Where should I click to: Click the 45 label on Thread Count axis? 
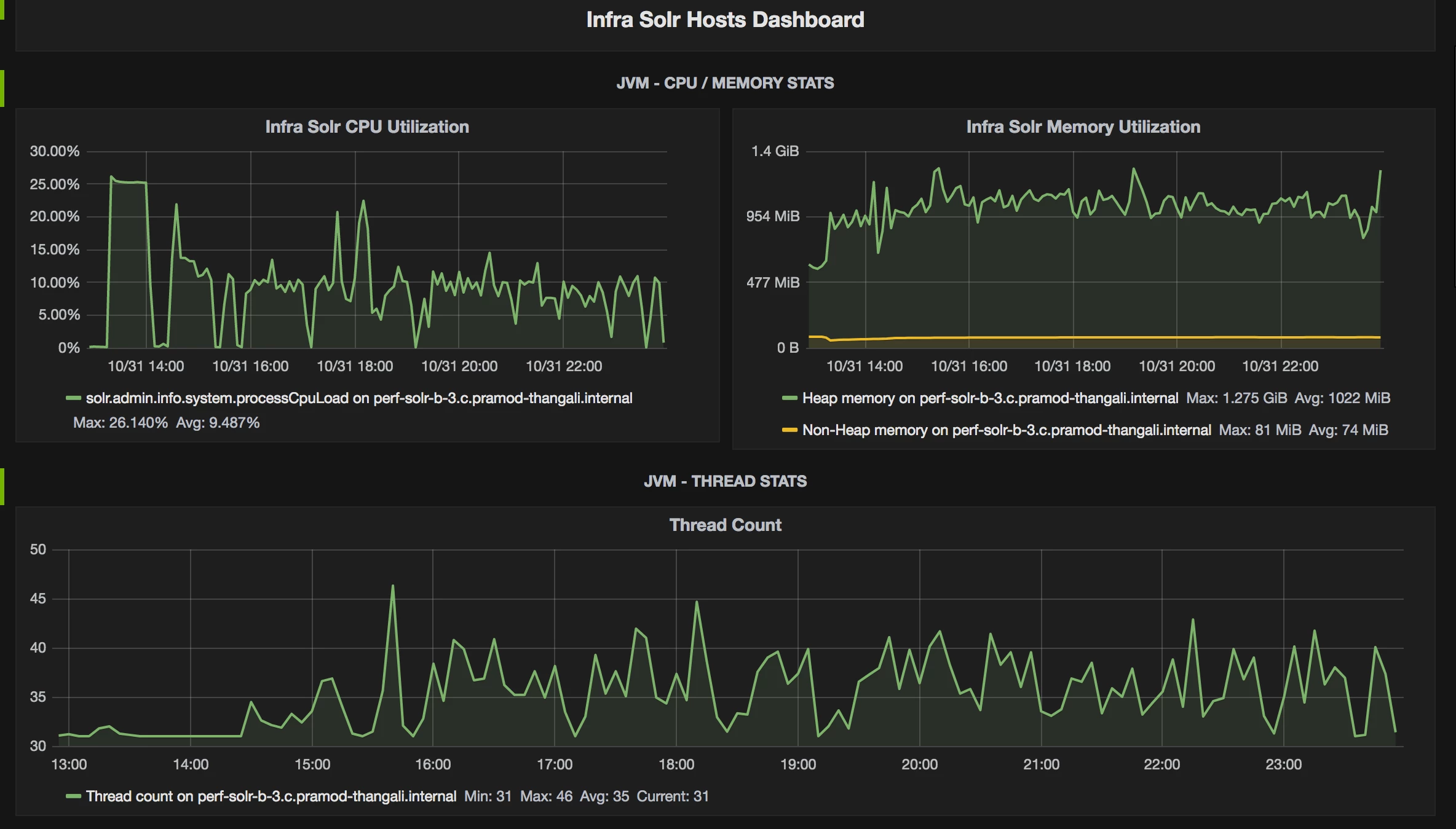point(38,599)
